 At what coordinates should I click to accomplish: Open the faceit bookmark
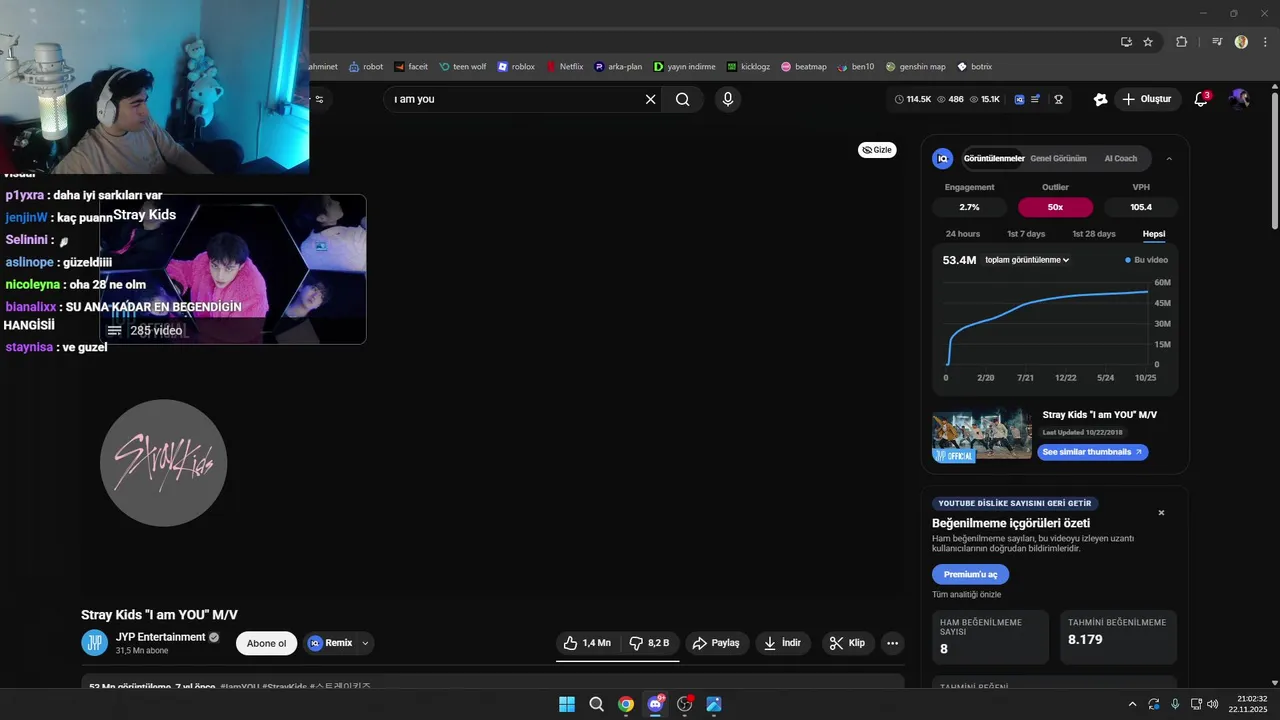411,67
